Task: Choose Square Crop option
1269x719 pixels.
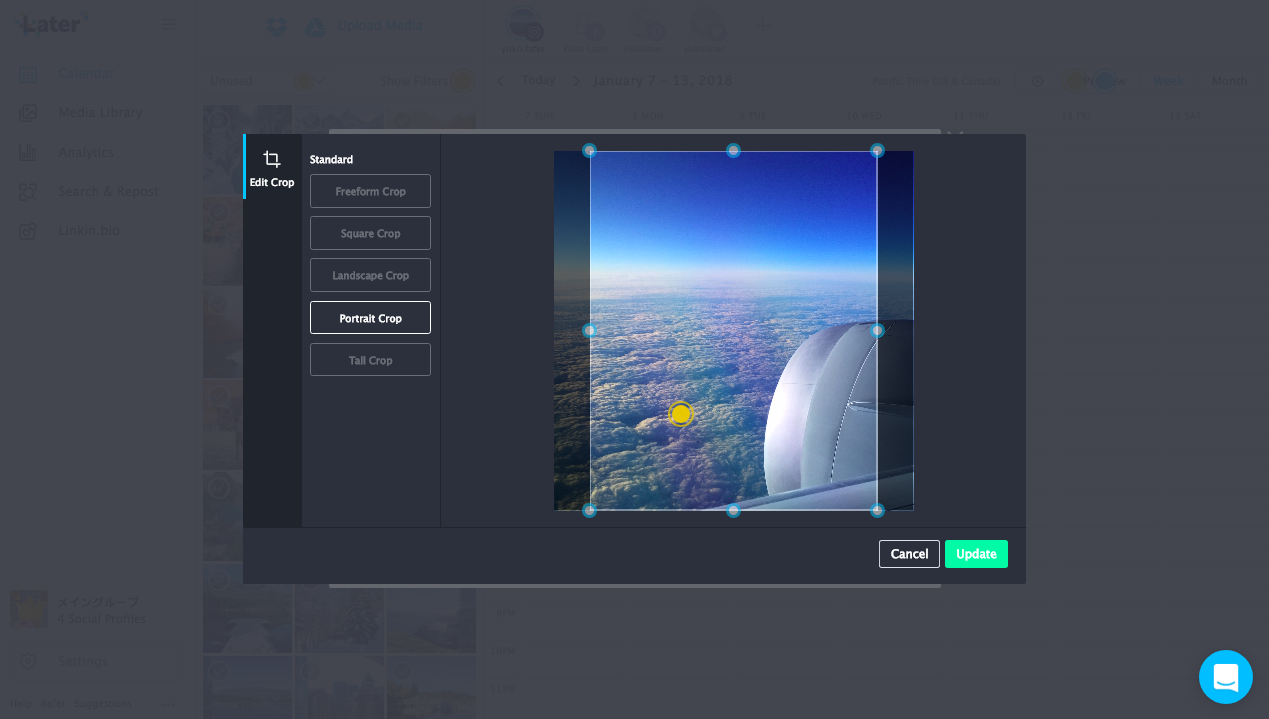Action: 370,233
